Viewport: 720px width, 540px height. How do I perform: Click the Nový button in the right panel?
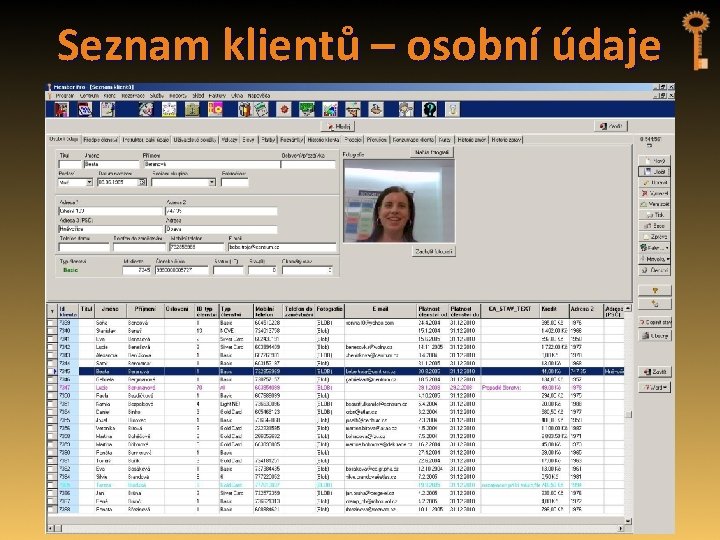pos(655,161)
